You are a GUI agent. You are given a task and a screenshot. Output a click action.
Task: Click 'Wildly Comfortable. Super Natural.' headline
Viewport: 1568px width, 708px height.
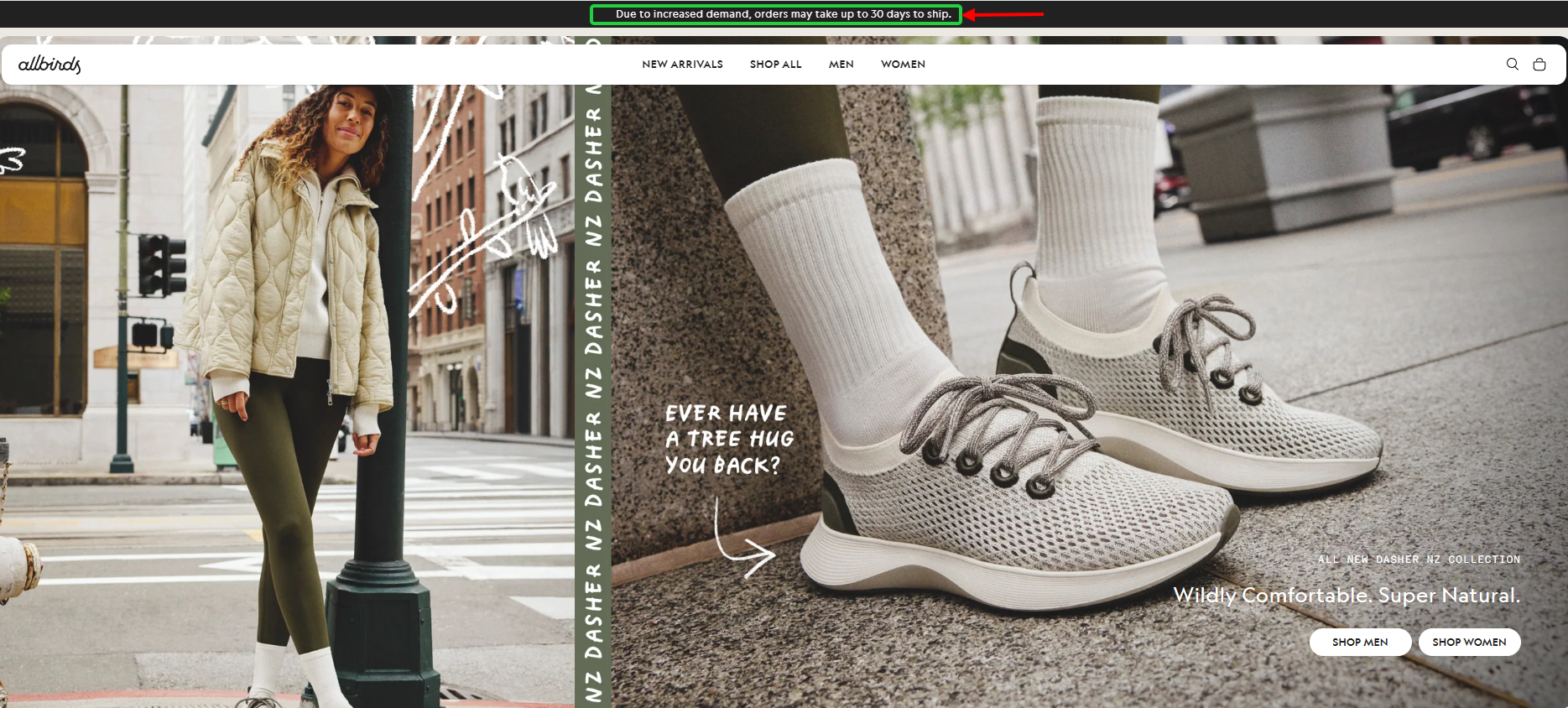coord(1347,595)
